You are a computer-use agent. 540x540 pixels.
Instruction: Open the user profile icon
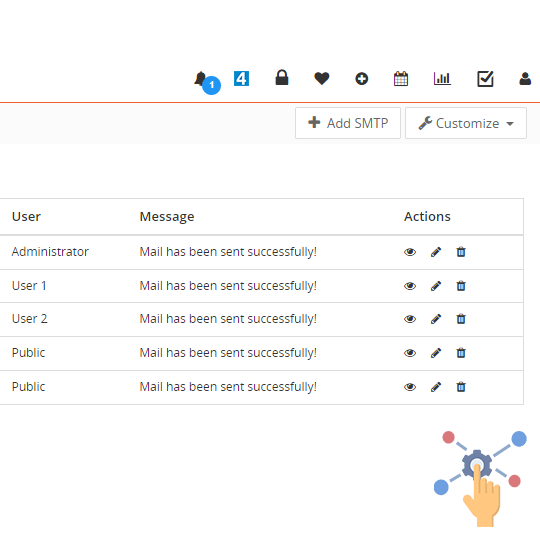coord(525,79)
